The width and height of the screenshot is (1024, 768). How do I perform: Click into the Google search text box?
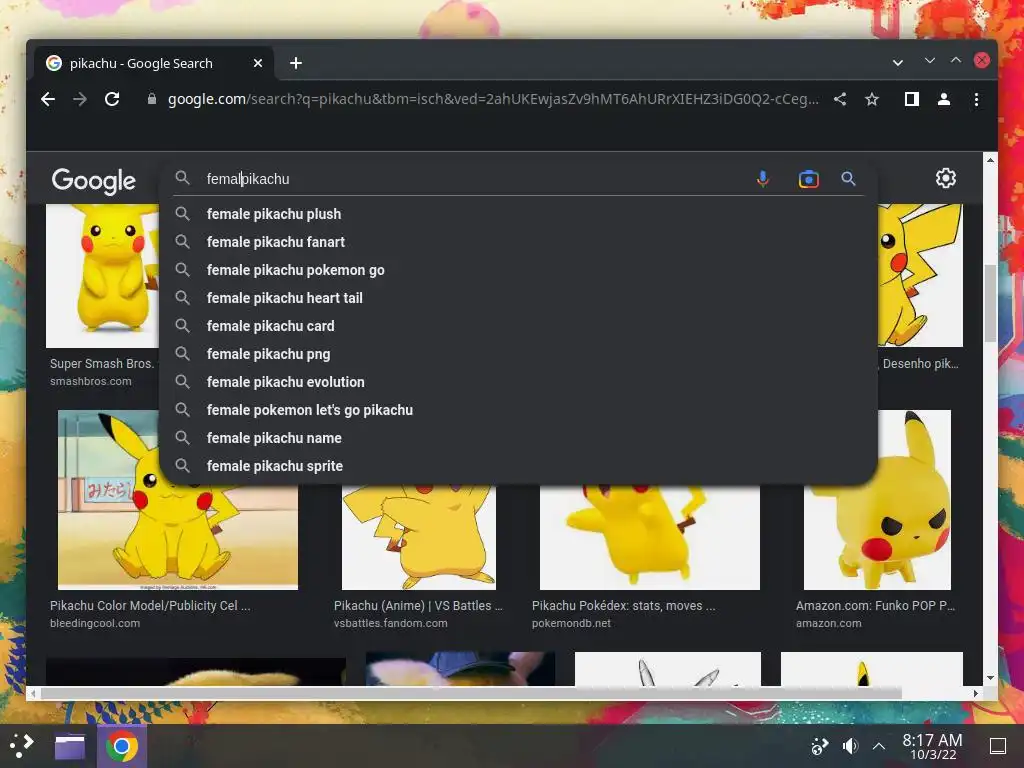[477, 179]
